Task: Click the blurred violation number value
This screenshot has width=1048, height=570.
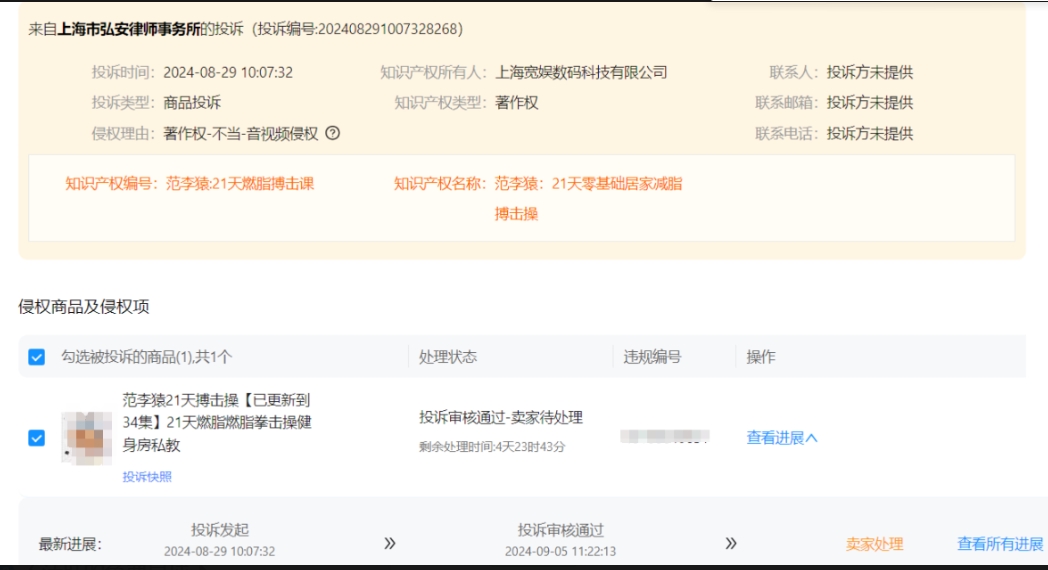Action: (x=664, y=437)
